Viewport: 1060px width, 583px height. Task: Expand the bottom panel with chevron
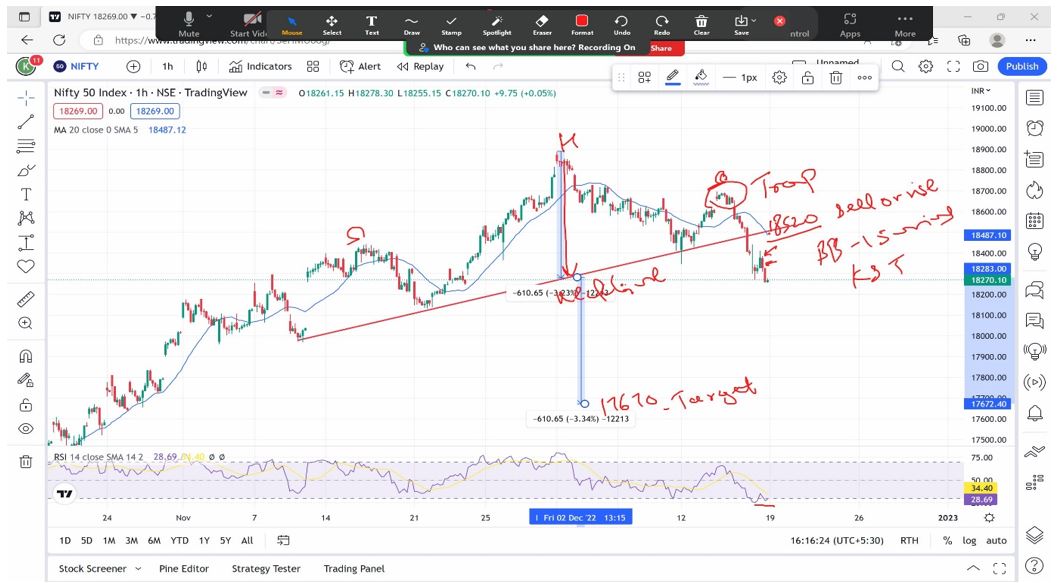point(973,568)
